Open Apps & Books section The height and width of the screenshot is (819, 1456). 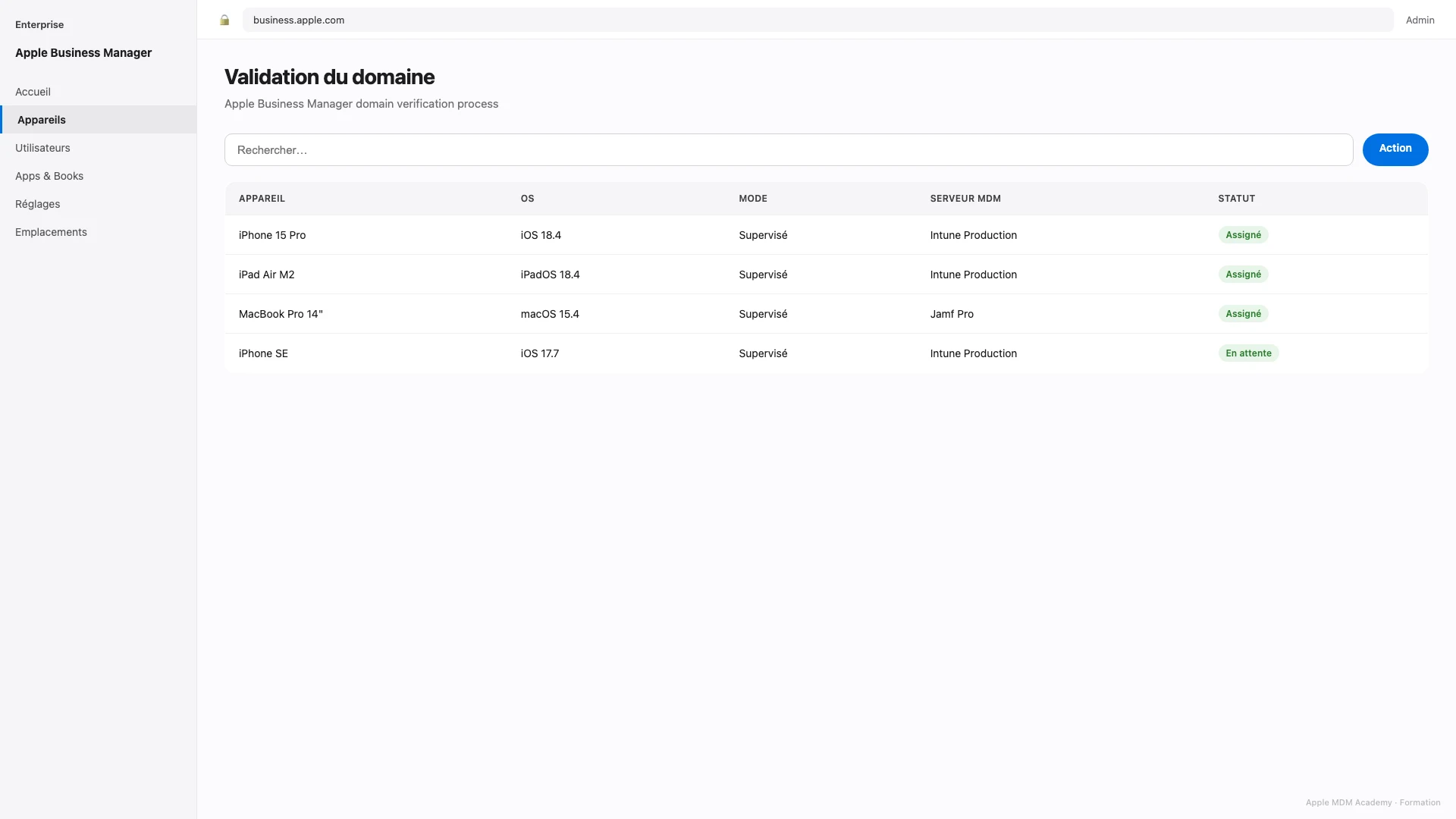98,176
